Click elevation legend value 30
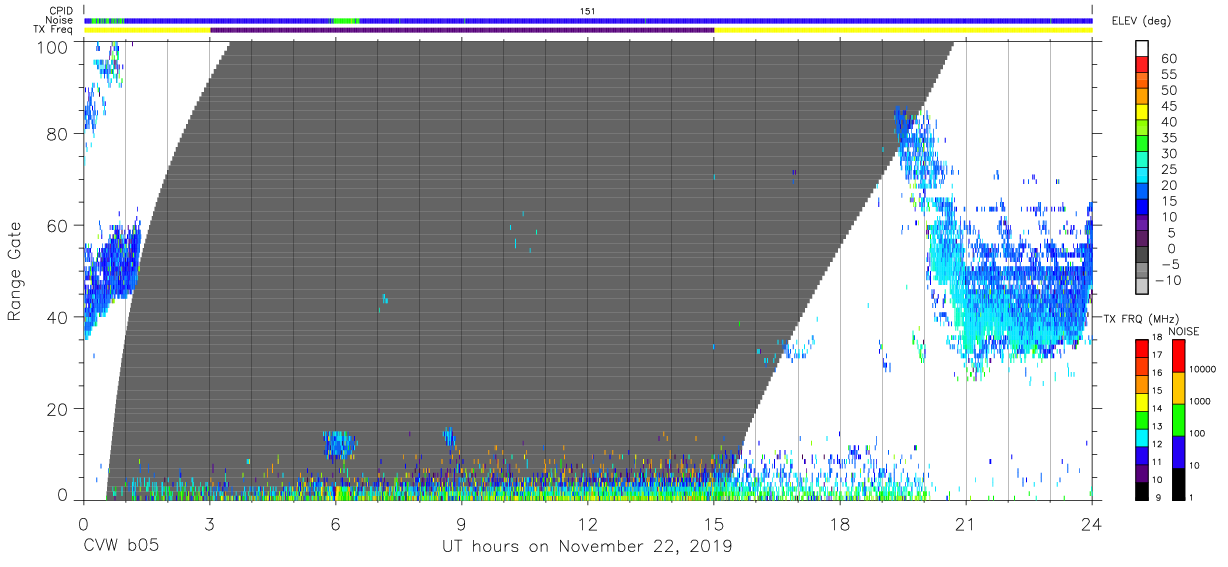The image size is (1228, 567). [1168, 154]
